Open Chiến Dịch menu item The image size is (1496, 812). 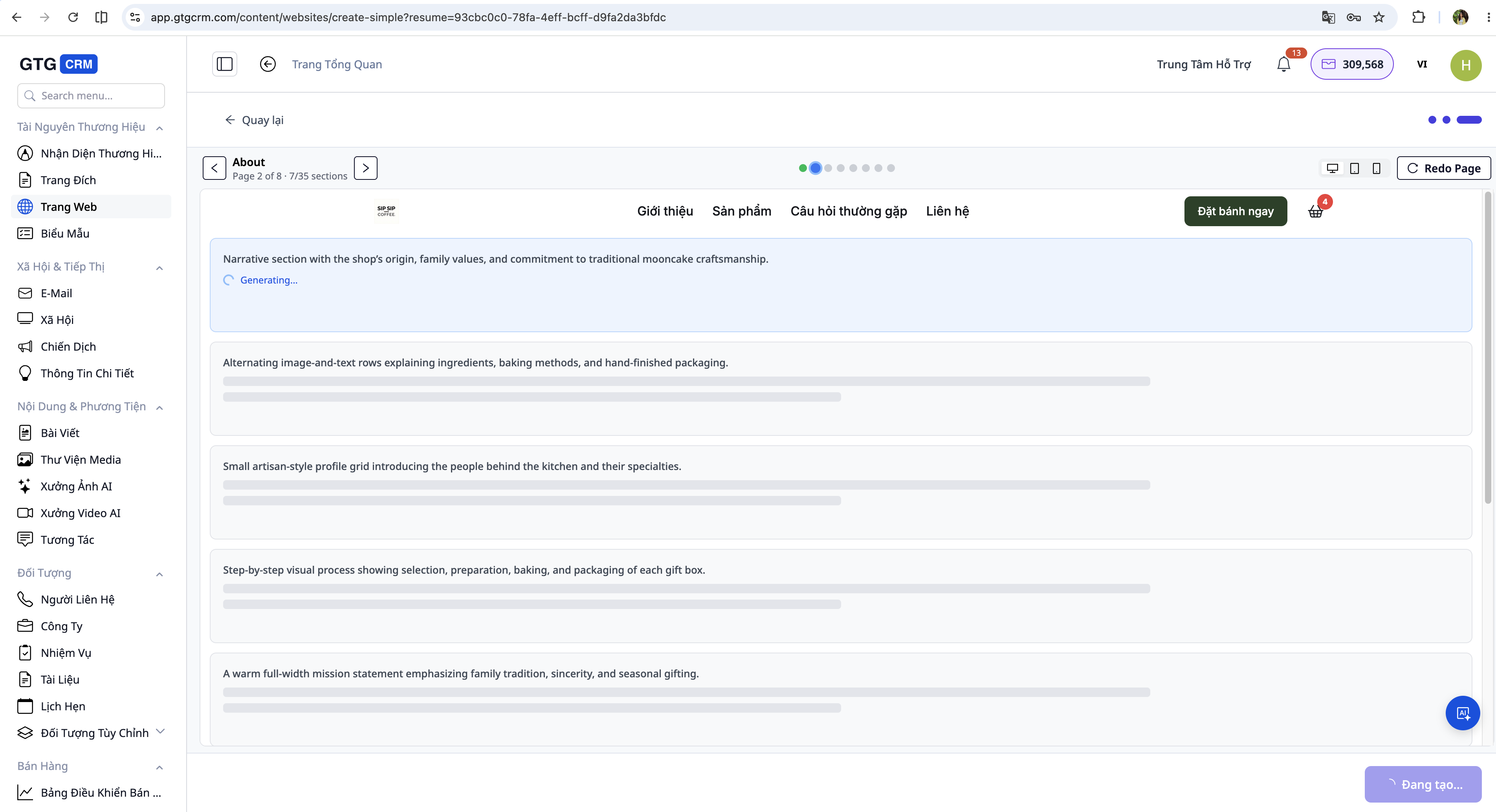91,346
